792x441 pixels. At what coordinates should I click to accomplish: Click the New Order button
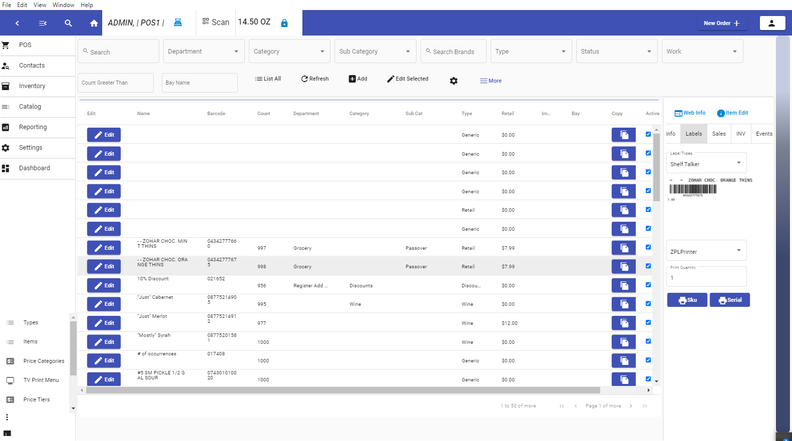pos(722,23)
